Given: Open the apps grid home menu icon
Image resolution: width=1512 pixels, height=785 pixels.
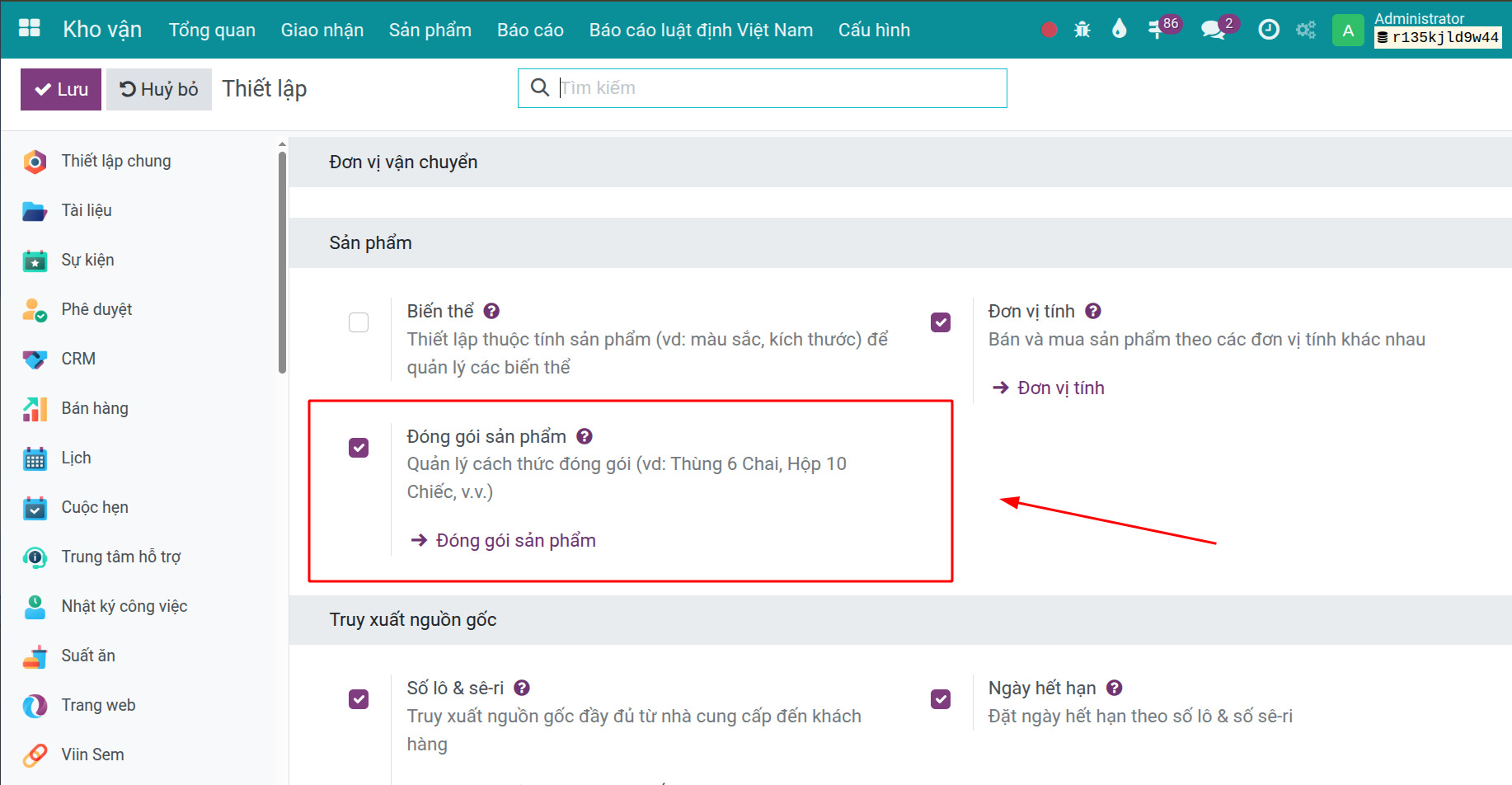Looking at the screenshot, I should click(30, 28).
